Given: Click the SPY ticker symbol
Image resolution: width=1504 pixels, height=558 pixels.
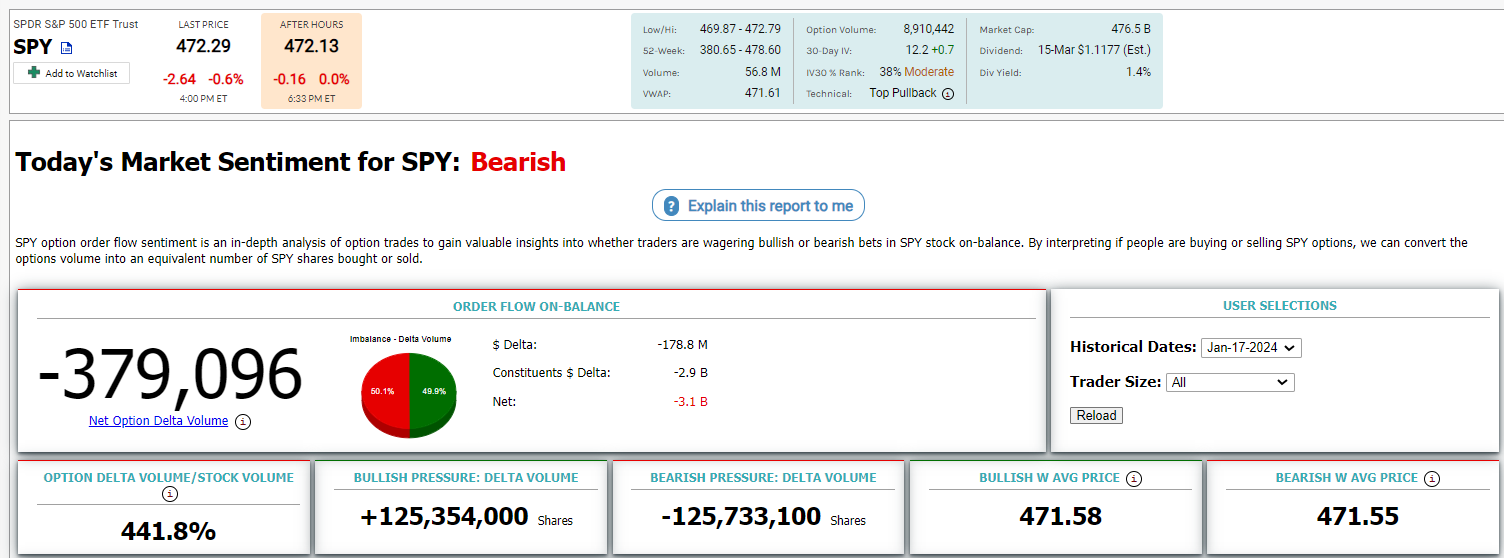Looking at the screenshot, I should point(33,46).
